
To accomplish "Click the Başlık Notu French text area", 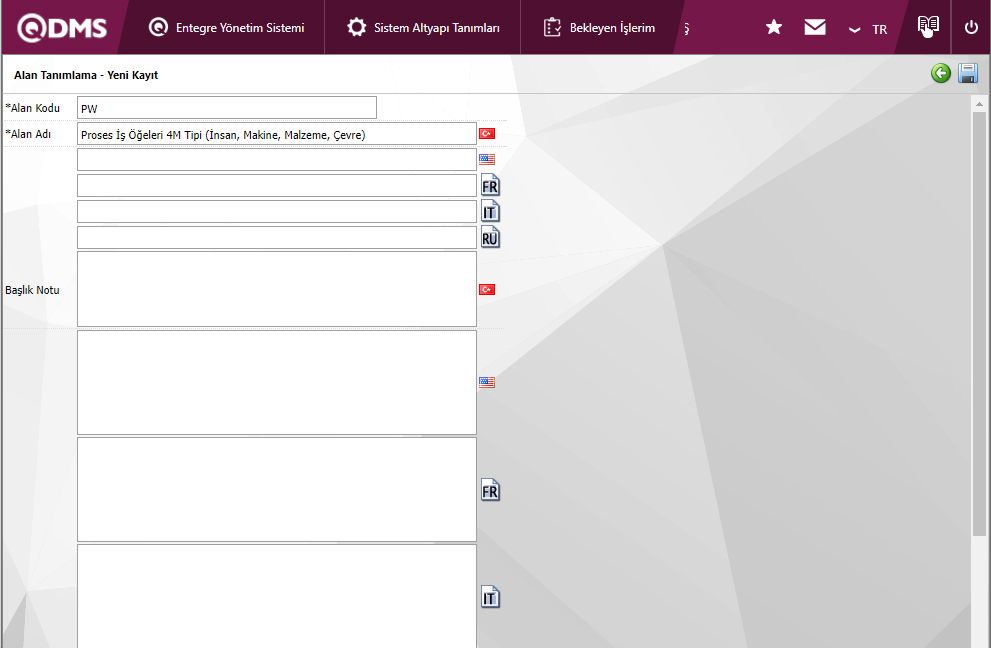I will tap(277, 489).
